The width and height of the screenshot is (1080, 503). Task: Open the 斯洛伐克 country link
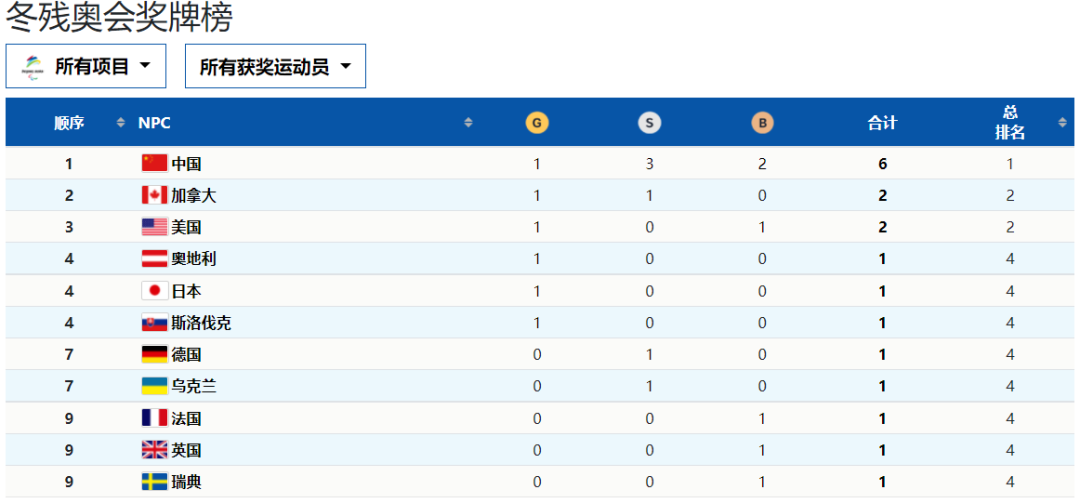click(201, 323)
